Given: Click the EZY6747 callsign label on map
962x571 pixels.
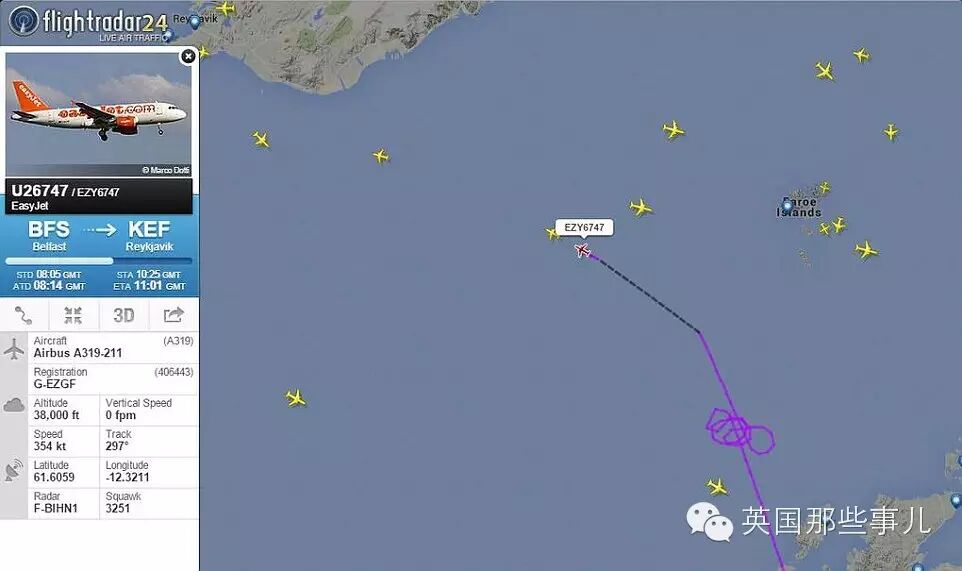Looking at the screenshot, I should [x=584, y=228].
